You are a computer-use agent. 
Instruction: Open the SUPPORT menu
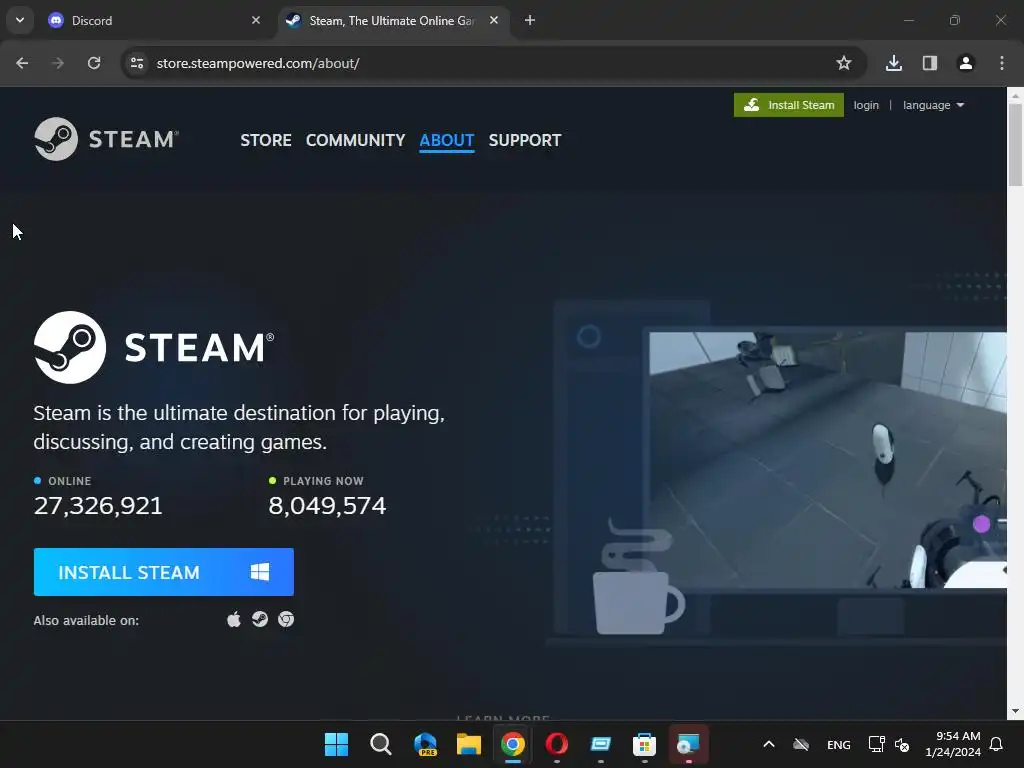525,140
